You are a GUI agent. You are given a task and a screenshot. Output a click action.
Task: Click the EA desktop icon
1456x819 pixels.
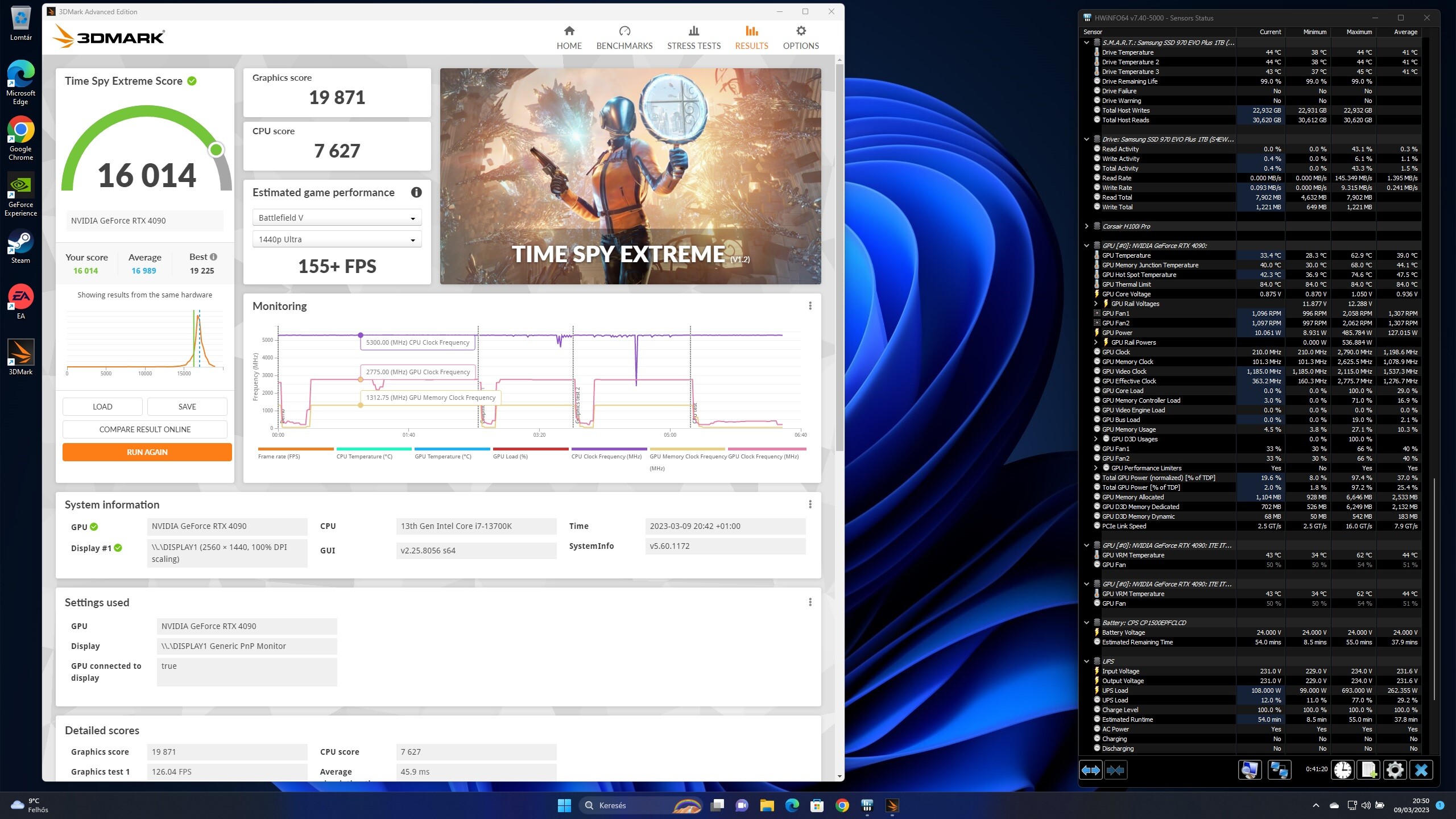[x=21, y=302]
